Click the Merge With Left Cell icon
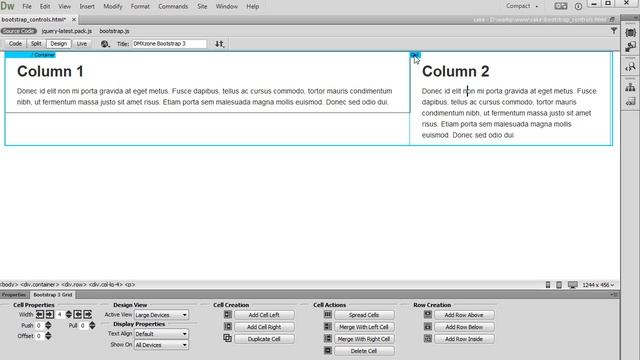 pyautogui.click(x=328, y=327)
